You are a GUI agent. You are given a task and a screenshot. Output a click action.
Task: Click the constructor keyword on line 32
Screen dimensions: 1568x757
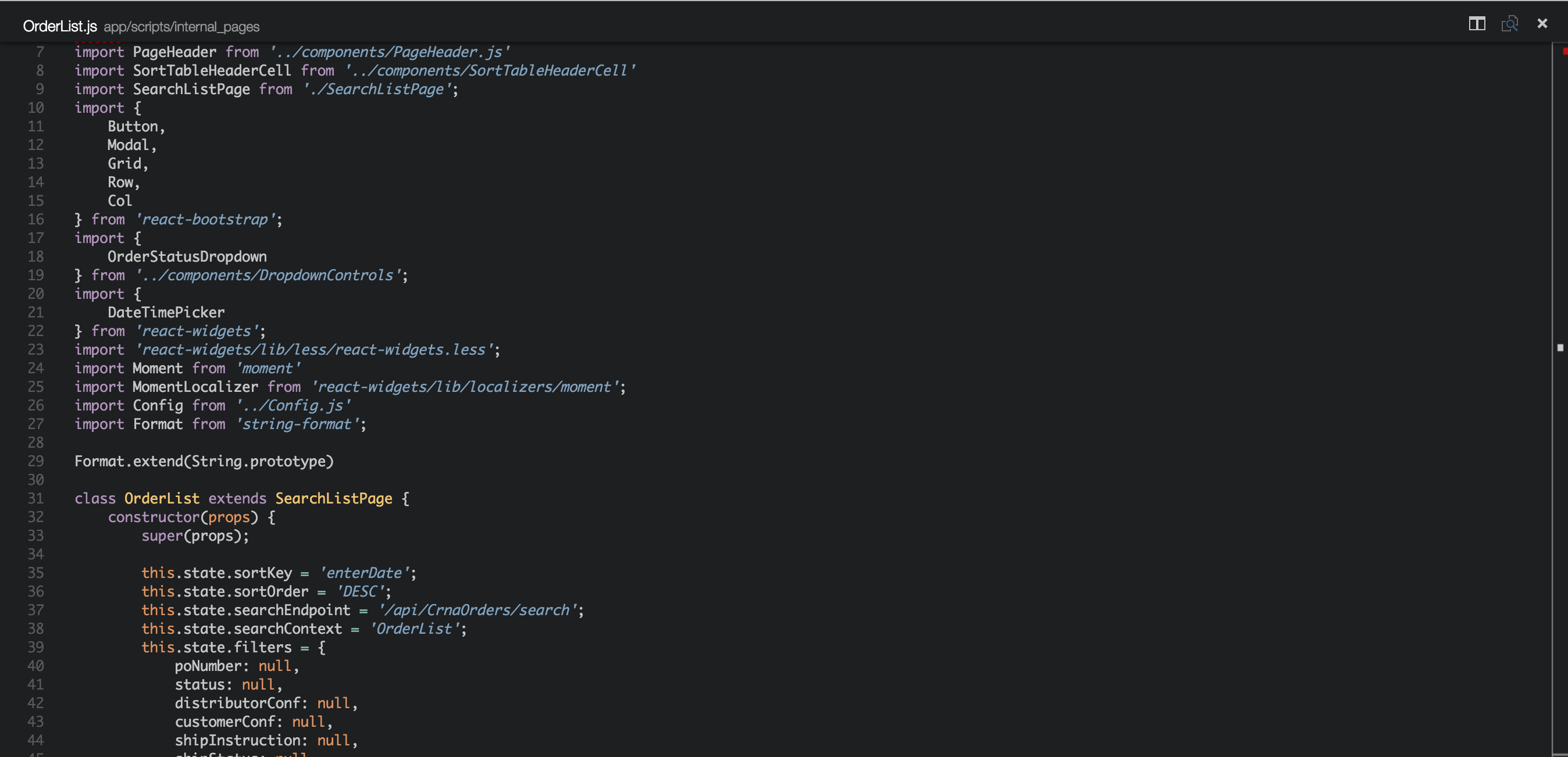[x=154, y=517]
